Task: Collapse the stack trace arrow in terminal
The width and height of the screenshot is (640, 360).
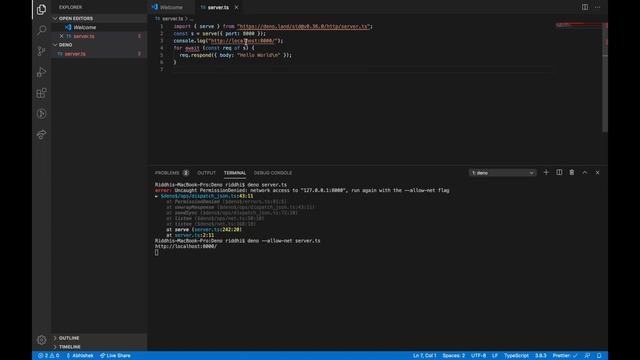Action: click(x=156, y=196)
